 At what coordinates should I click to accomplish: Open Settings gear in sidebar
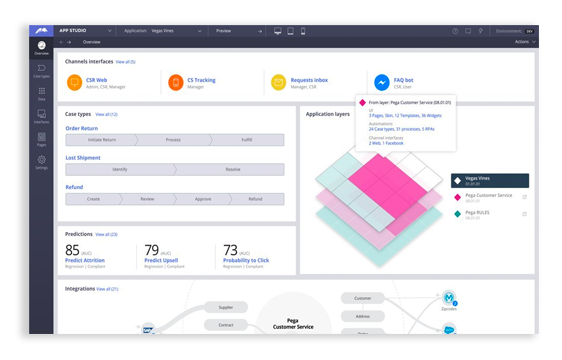pos(42,162)
